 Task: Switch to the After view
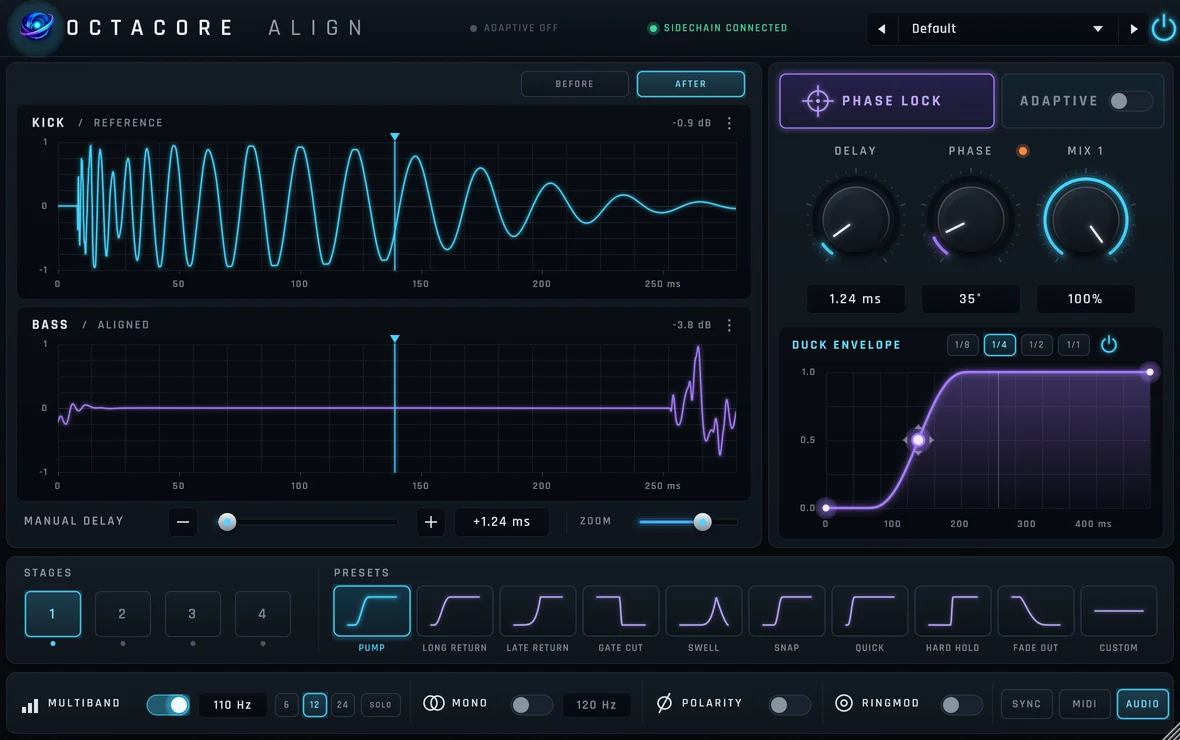(691, 84)
